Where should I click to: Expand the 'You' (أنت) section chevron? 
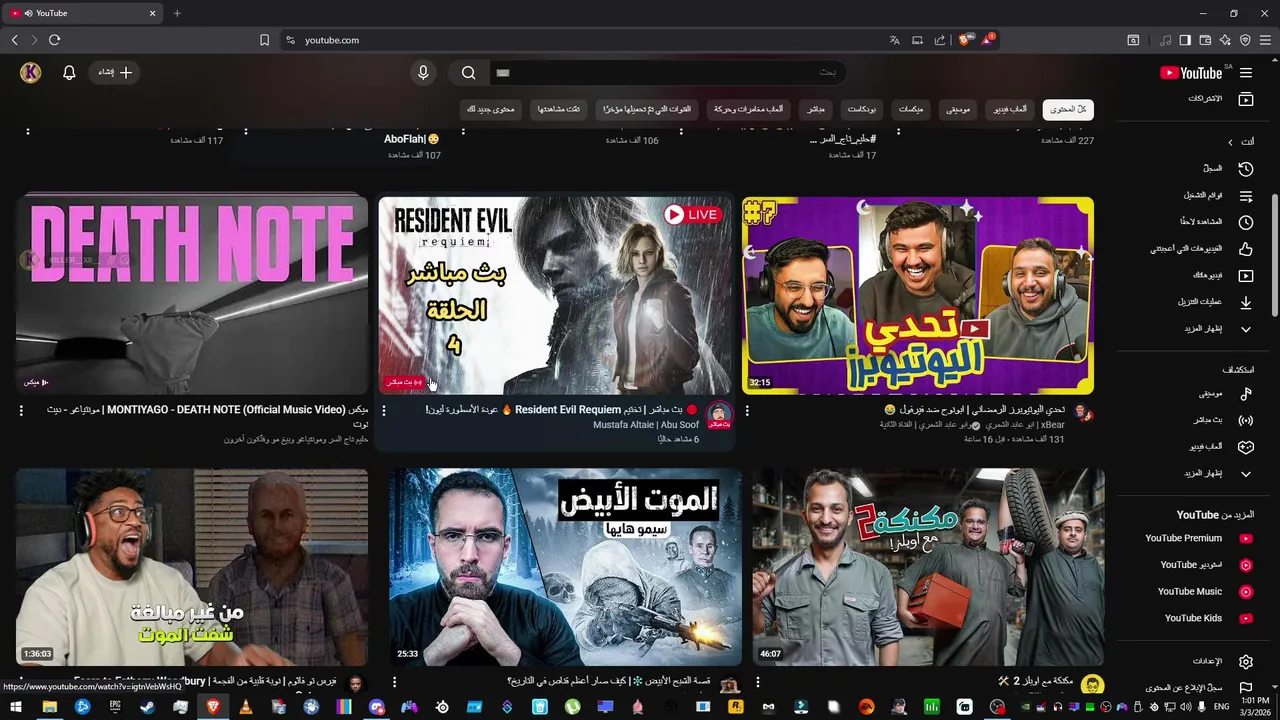1230,142
